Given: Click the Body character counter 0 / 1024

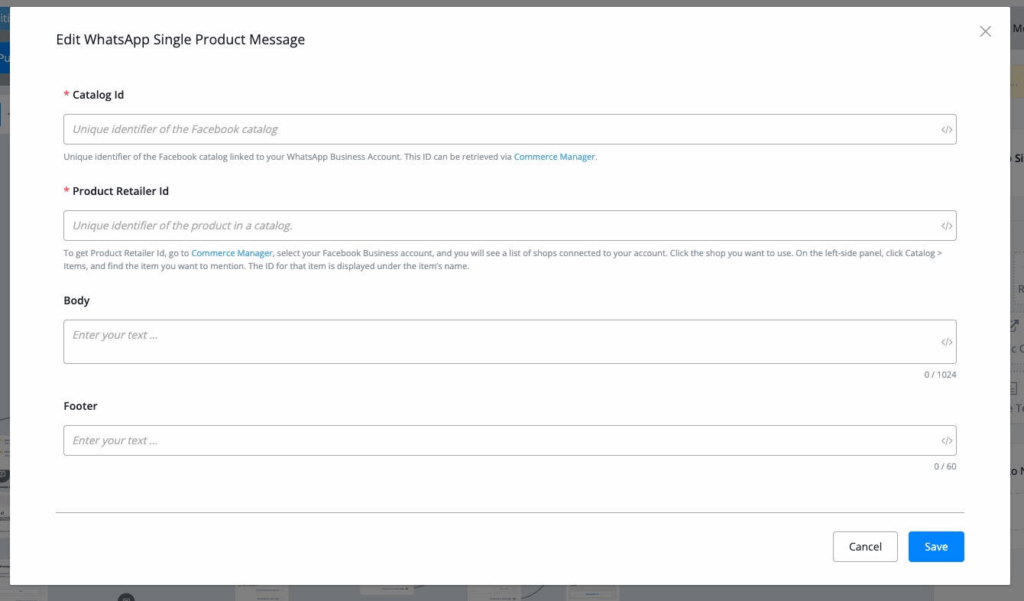Looking at the screenshot, I should (x=940, y=375).
